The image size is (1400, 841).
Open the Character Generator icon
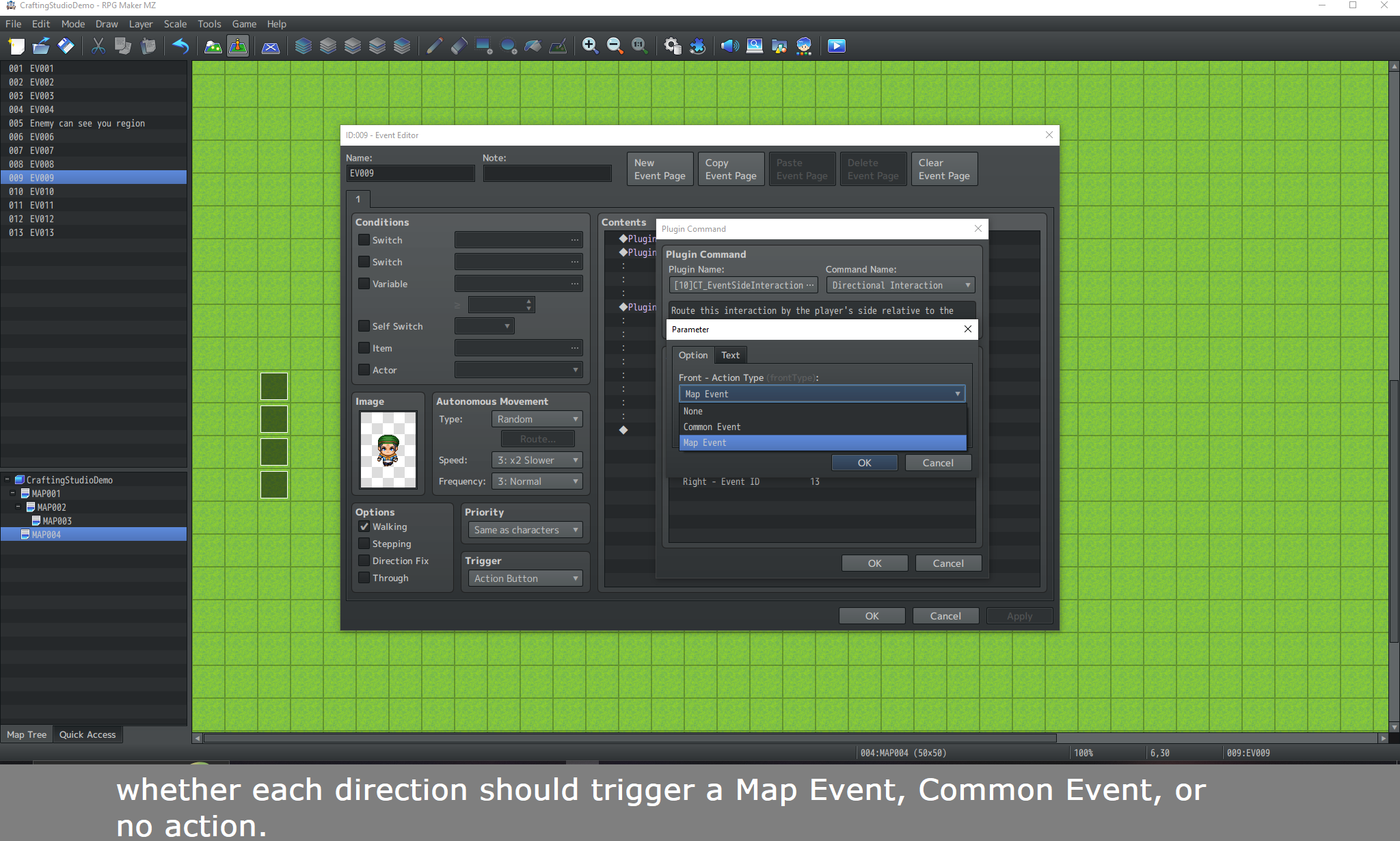(x=804, y=46)
